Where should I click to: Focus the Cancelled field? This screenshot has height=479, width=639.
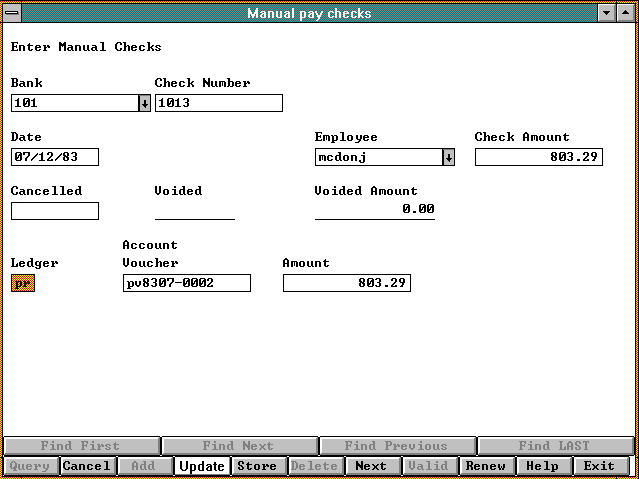coord(54,211)
